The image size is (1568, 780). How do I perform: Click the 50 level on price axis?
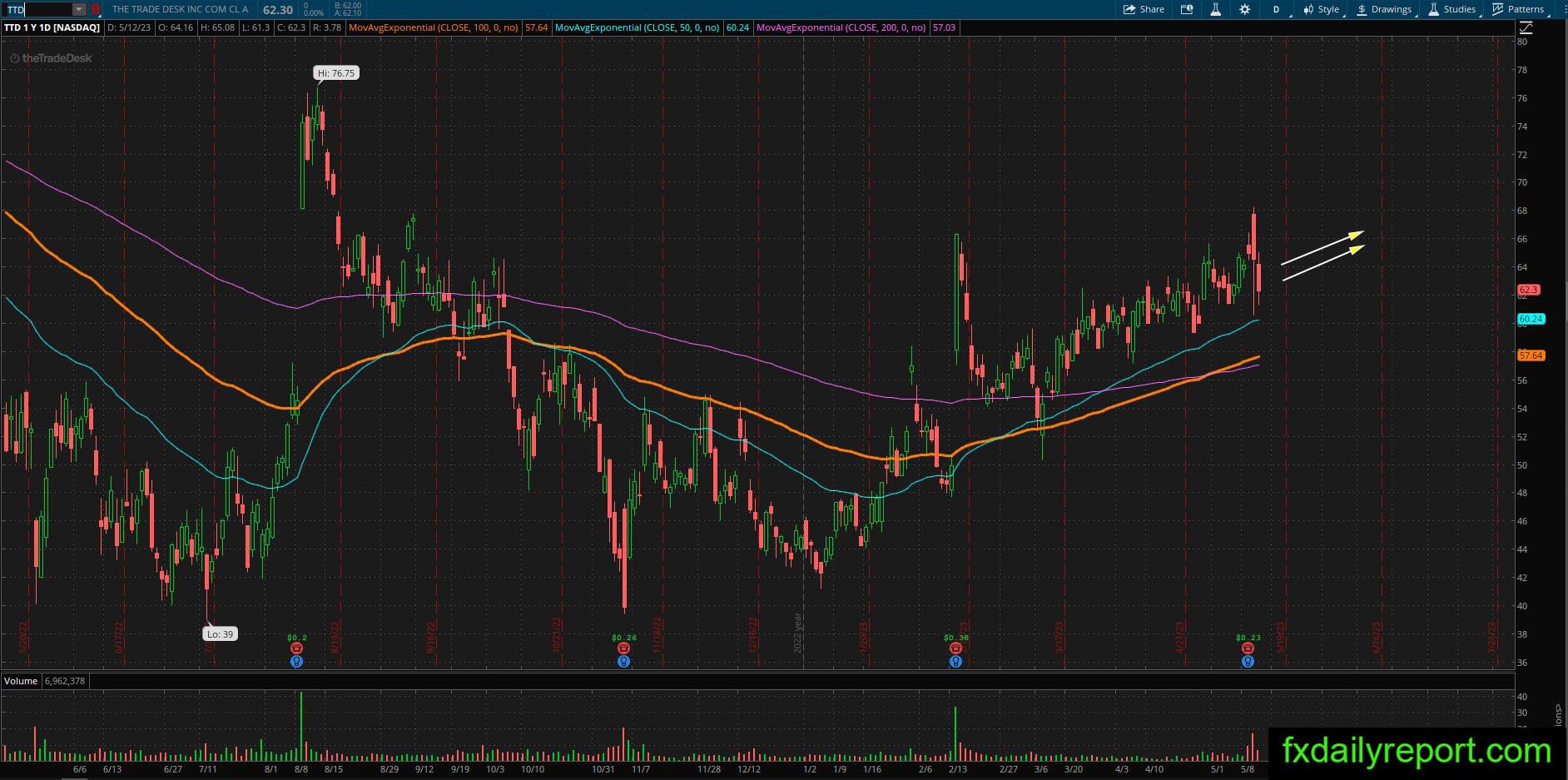[1522, 465]
